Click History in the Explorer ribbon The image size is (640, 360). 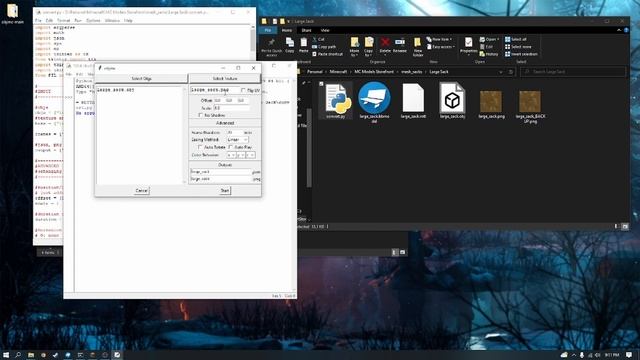tap(489, 54)
